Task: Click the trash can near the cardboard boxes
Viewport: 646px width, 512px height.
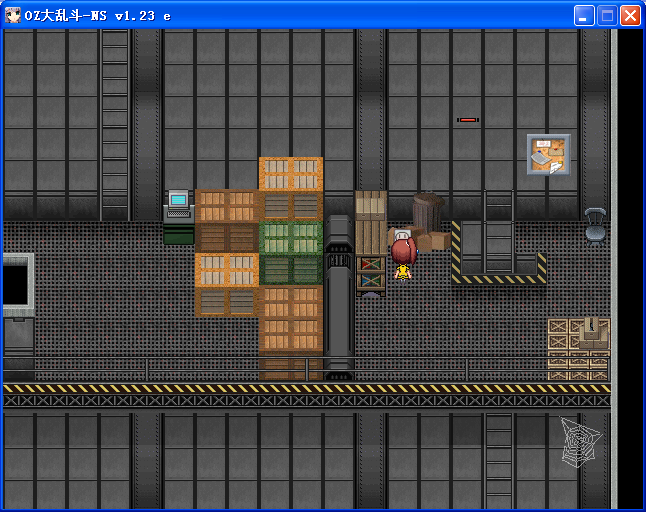Action: 428,213
